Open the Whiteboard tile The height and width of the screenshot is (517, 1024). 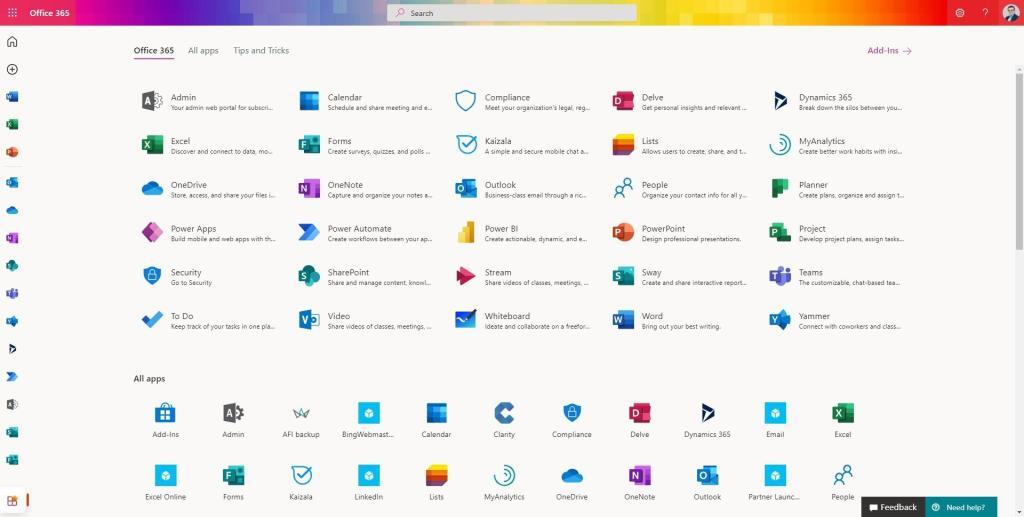[x=521, y=320]
